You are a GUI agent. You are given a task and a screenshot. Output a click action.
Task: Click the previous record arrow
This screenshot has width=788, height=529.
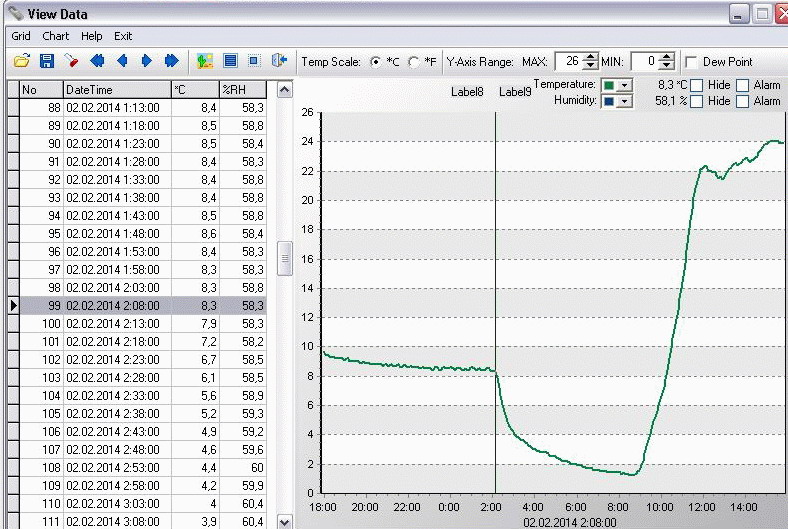(123, 61)
